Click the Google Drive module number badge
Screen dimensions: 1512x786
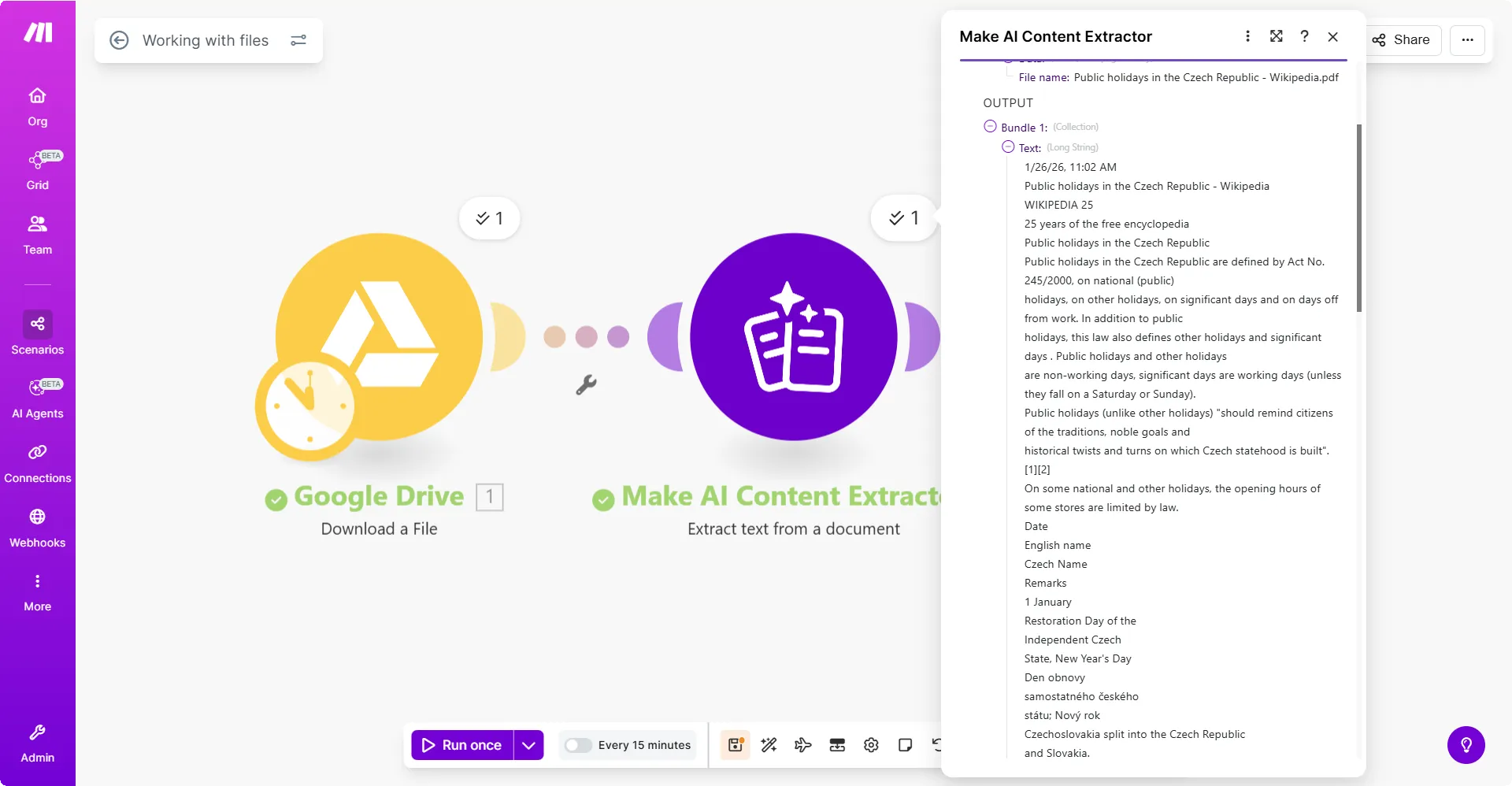pyautogui.click(x=490, y=497)
